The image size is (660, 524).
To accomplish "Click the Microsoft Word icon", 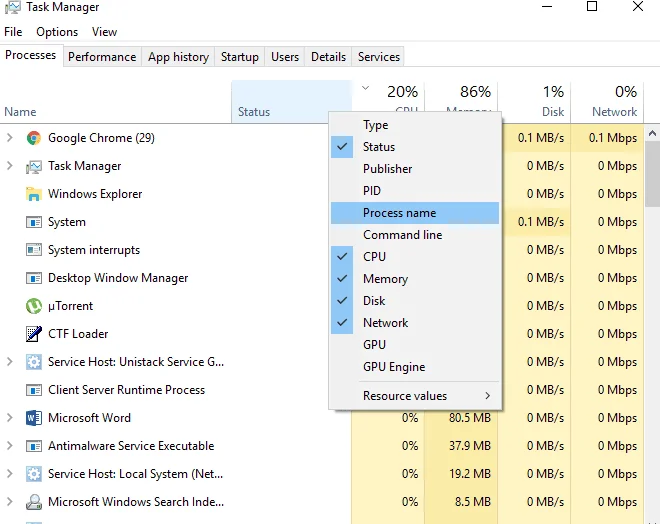I will point(34,418).
